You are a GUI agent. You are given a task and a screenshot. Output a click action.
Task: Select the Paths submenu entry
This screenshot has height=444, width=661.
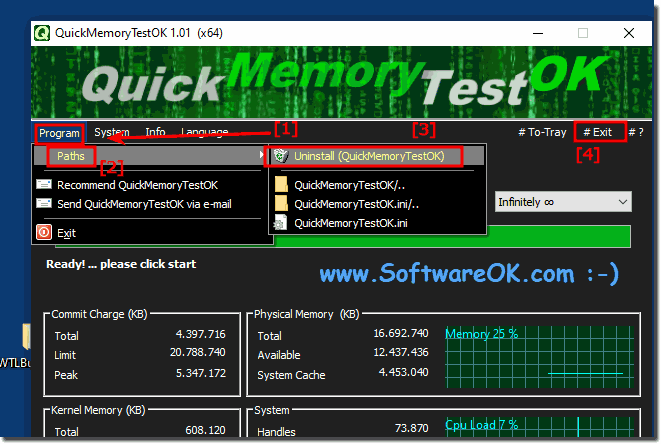coord(150,156)
